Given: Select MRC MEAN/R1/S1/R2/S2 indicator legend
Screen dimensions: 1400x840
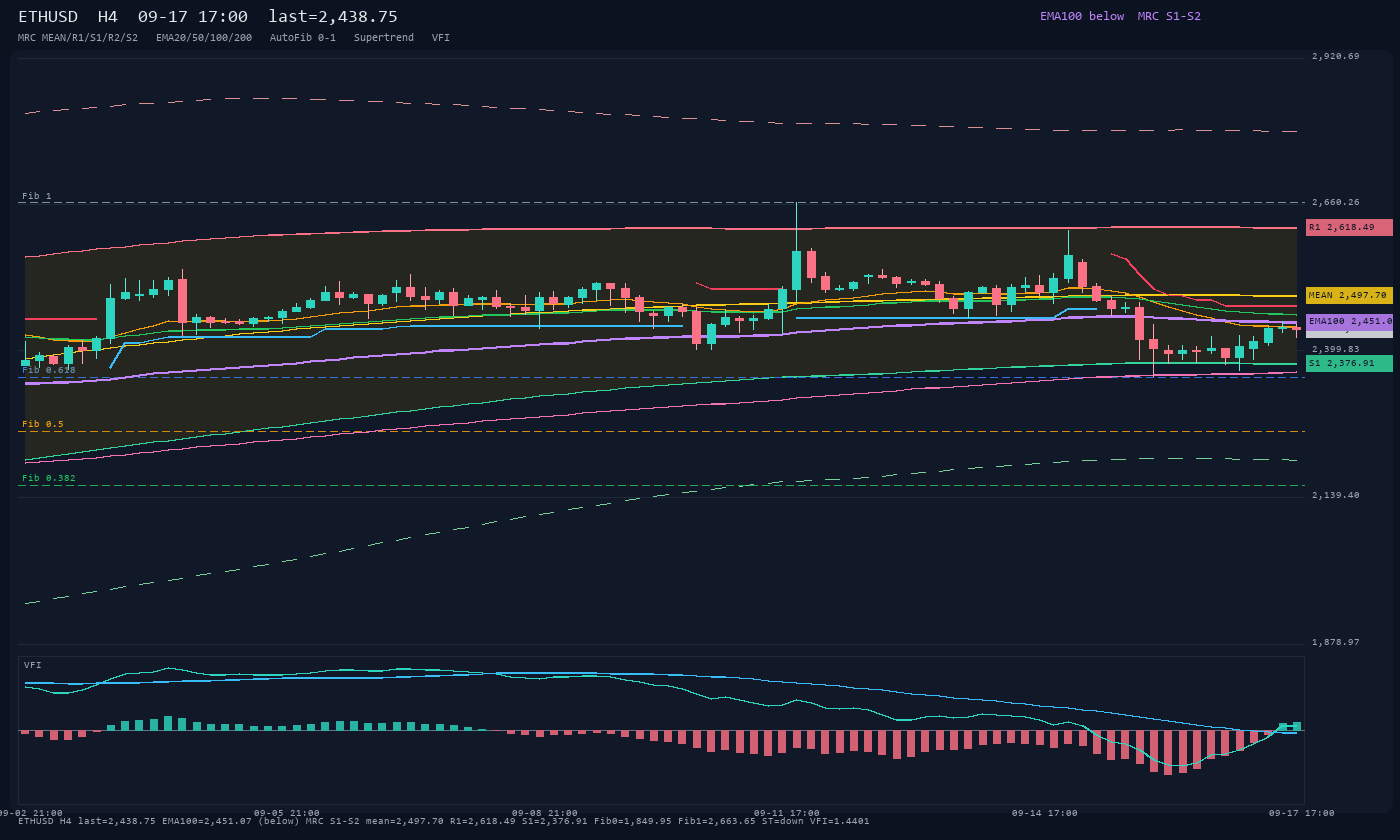Looking at the screenshot, I should [x=78, y=38].
